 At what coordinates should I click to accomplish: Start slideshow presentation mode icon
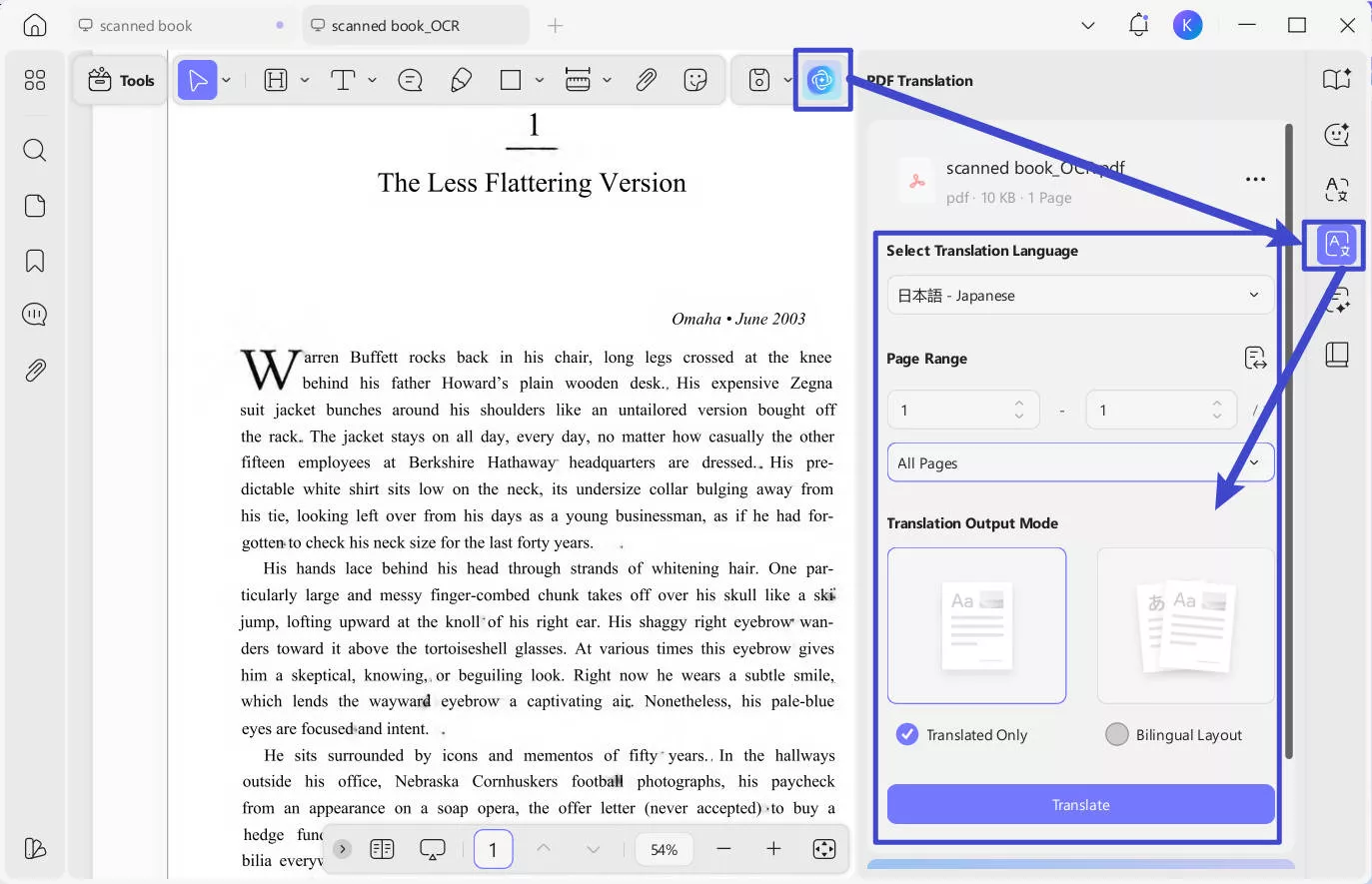(433, 849)
